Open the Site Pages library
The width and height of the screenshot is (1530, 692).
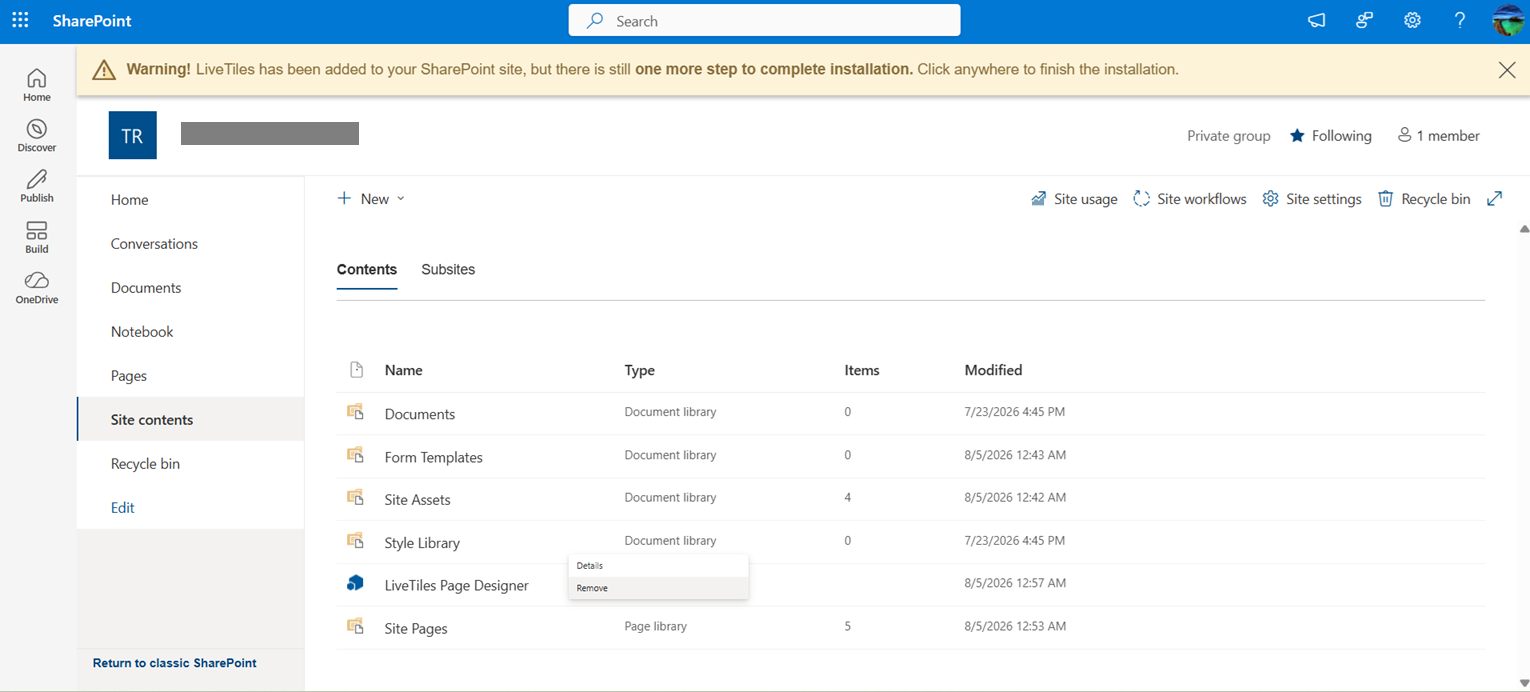tap(415, 629)
